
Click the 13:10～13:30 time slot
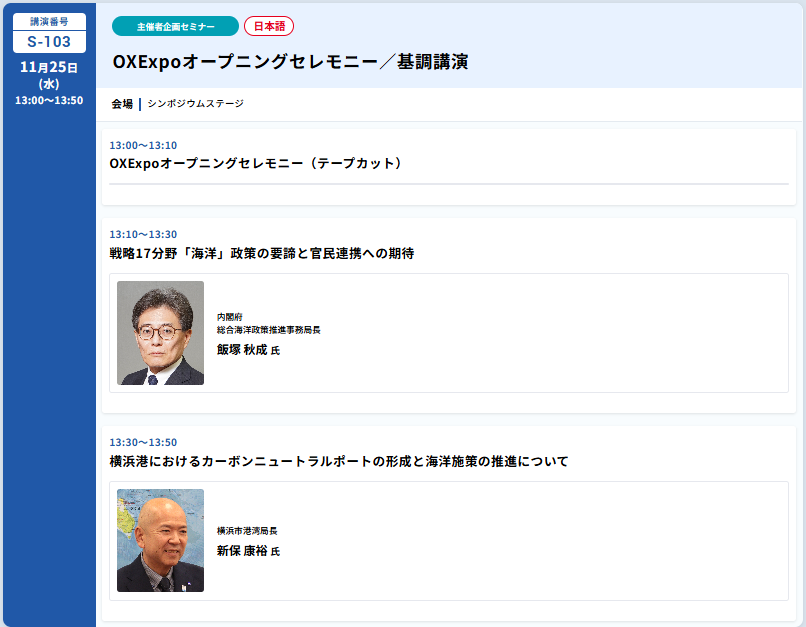click(x=143, y=234)
